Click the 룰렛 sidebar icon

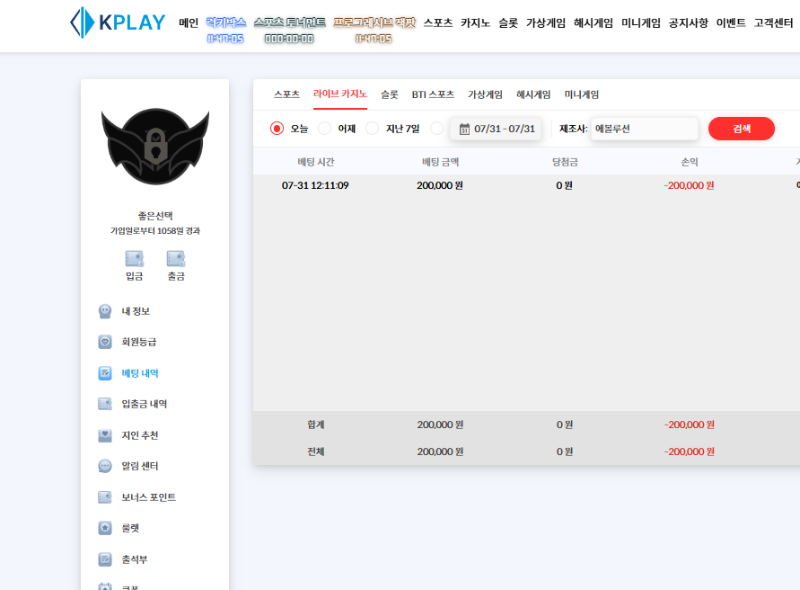tap(105, 528)
